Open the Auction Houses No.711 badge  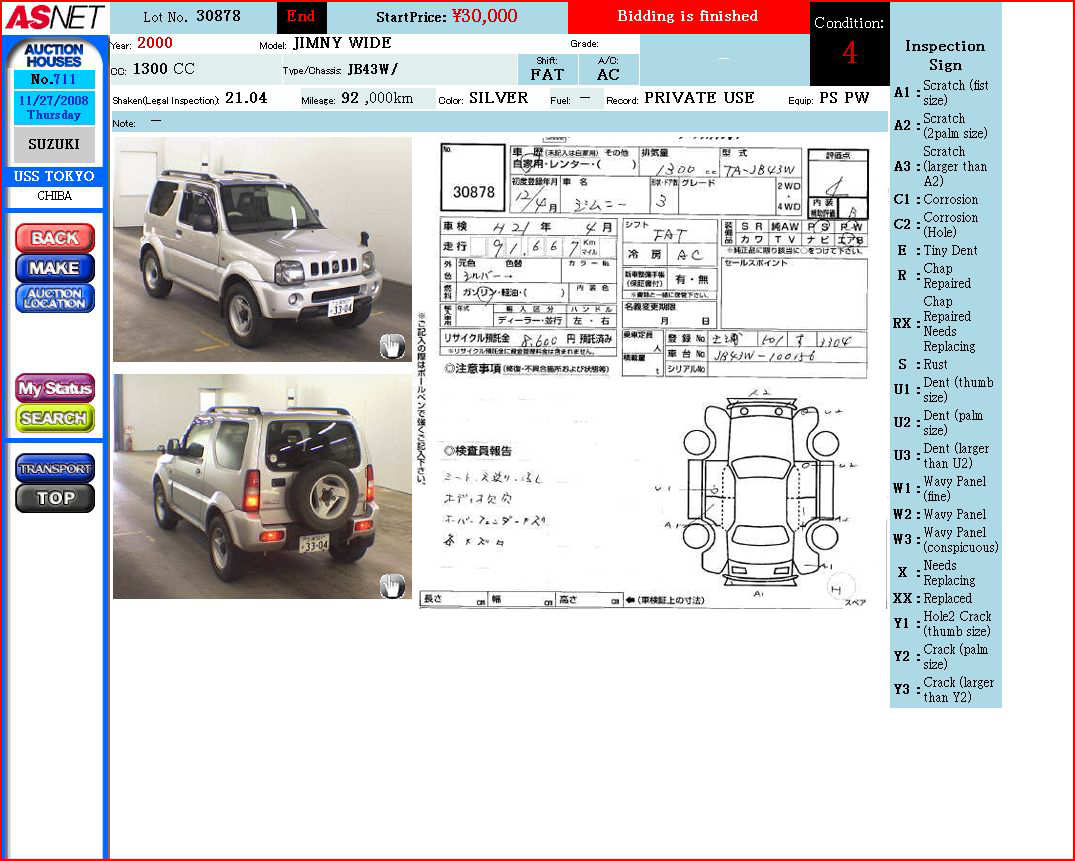tap(54, 65)
